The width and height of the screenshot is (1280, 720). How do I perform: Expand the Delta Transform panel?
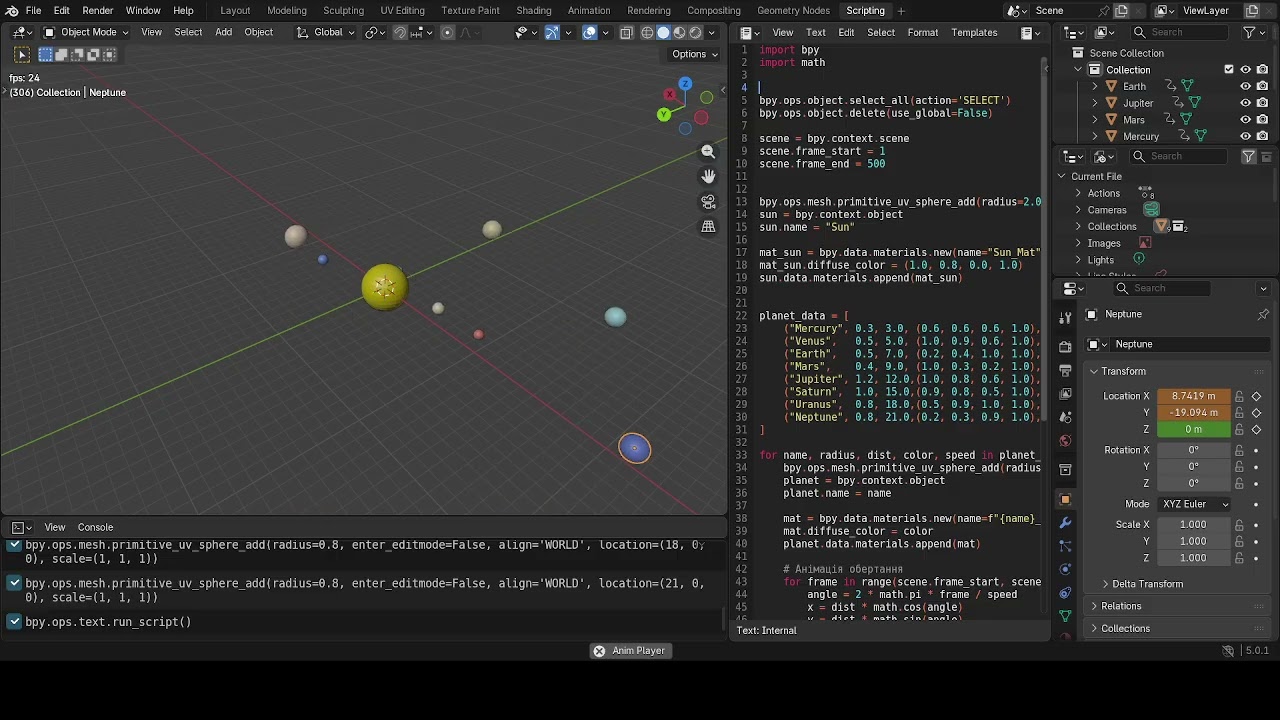point(1148,584)
